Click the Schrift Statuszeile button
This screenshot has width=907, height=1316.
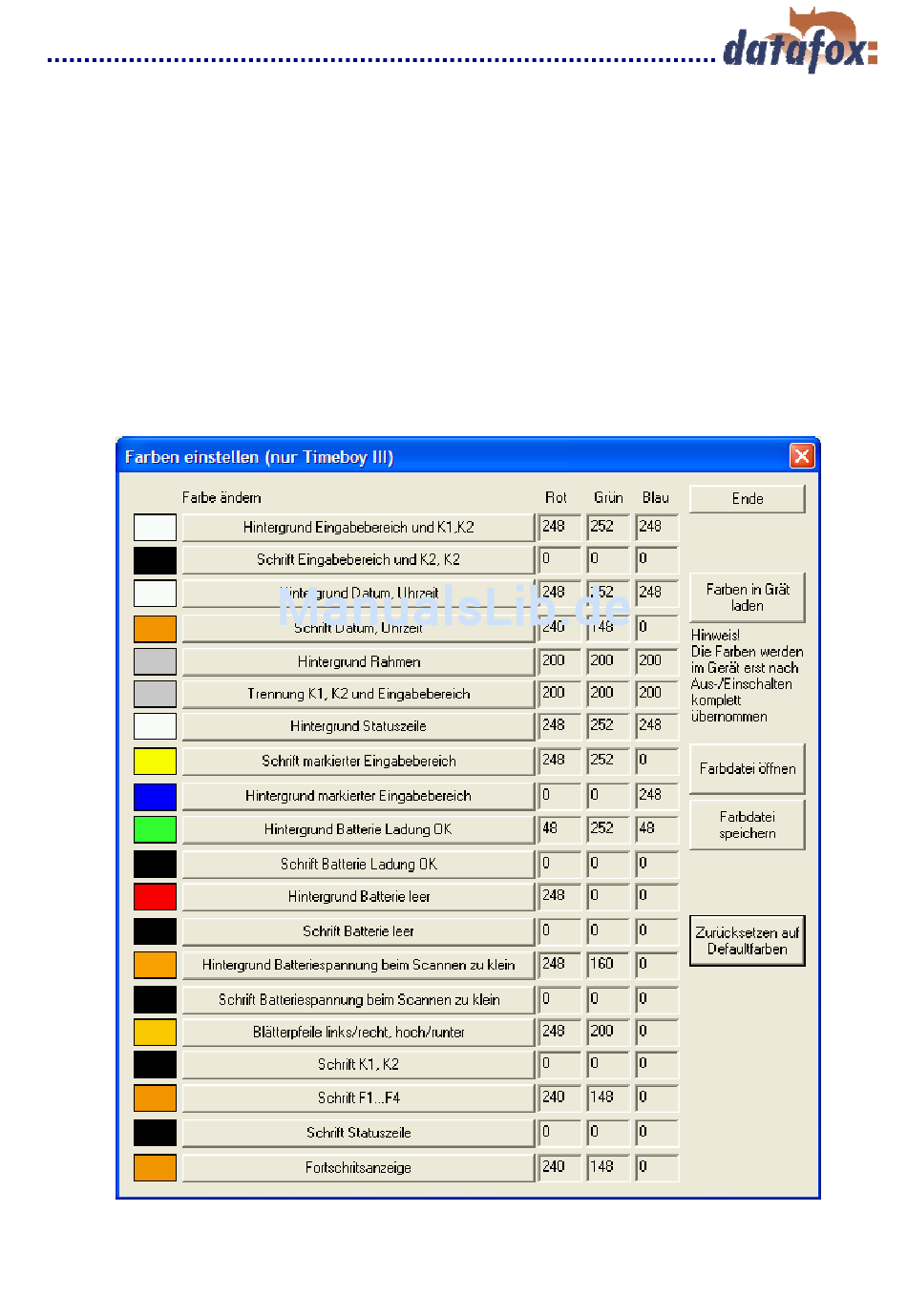click(358, 1133)
